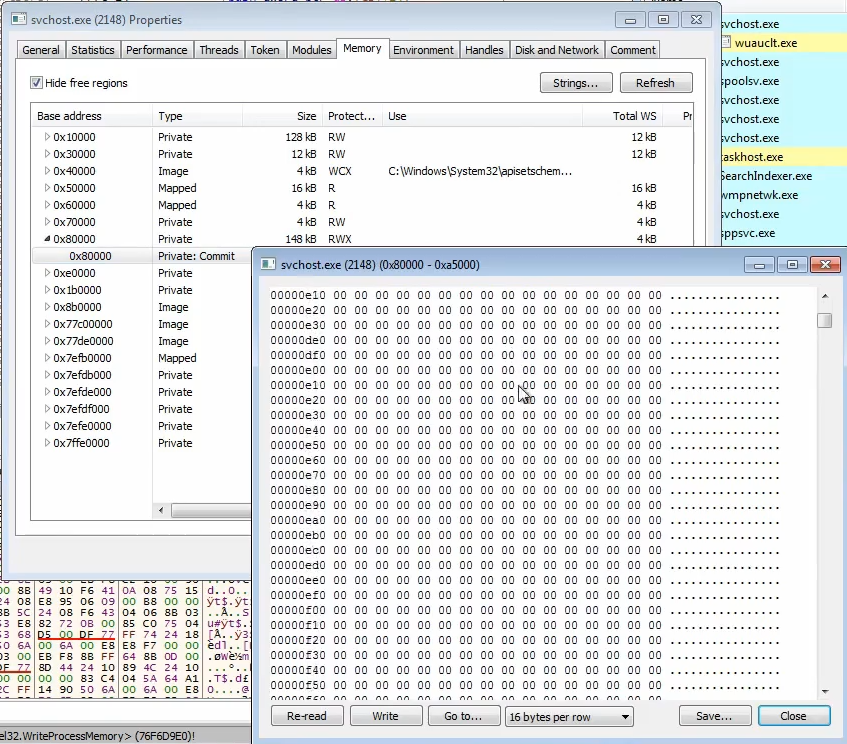The image size is (847, 744).
Task: Expand the 0x10000 memory region
Action: (46, 137)
